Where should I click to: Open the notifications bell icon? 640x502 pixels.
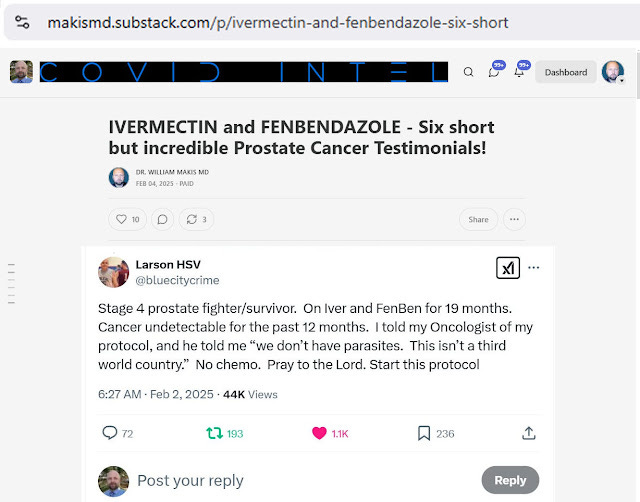519,72
